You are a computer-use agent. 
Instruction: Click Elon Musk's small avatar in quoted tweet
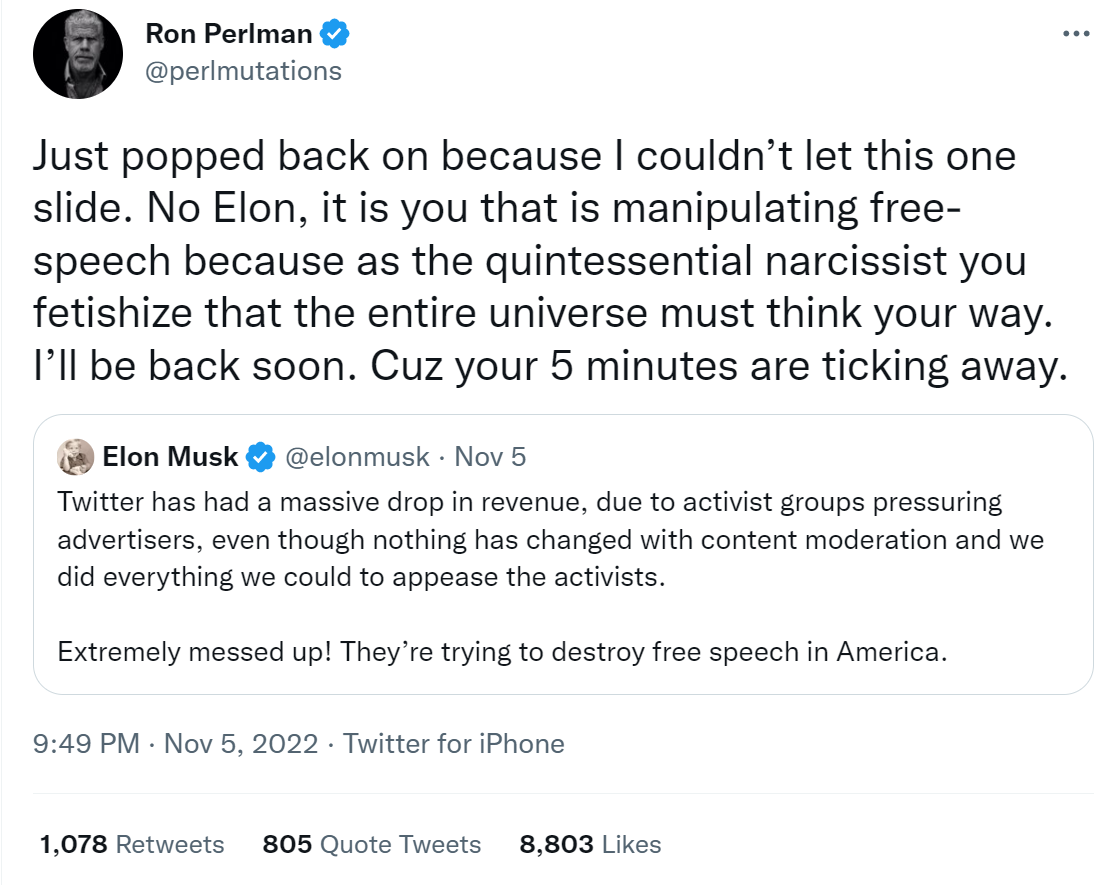point(77,458)
